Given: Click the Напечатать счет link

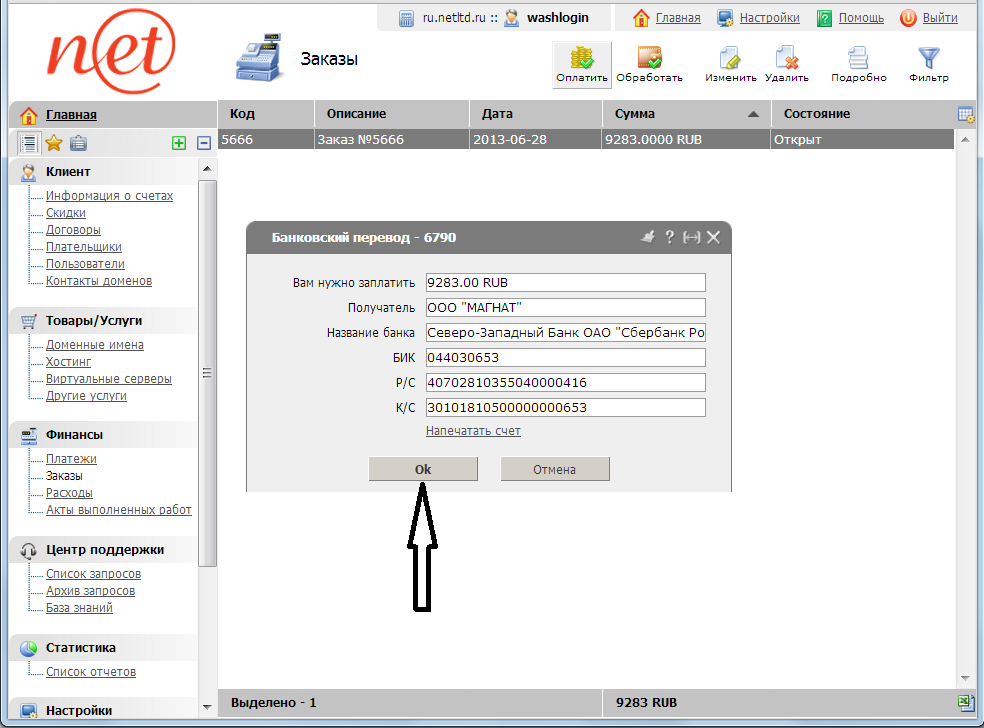Looking at the screenshot, I should pos(473,431).
